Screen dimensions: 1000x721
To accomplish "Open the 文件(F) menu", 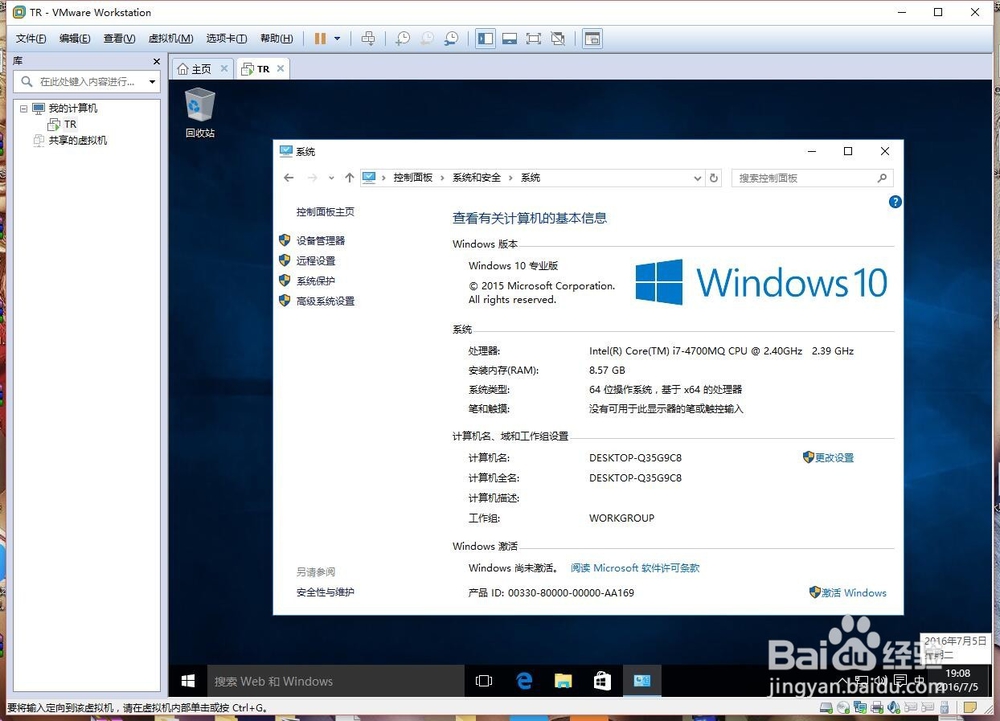I will click(31, 39).
